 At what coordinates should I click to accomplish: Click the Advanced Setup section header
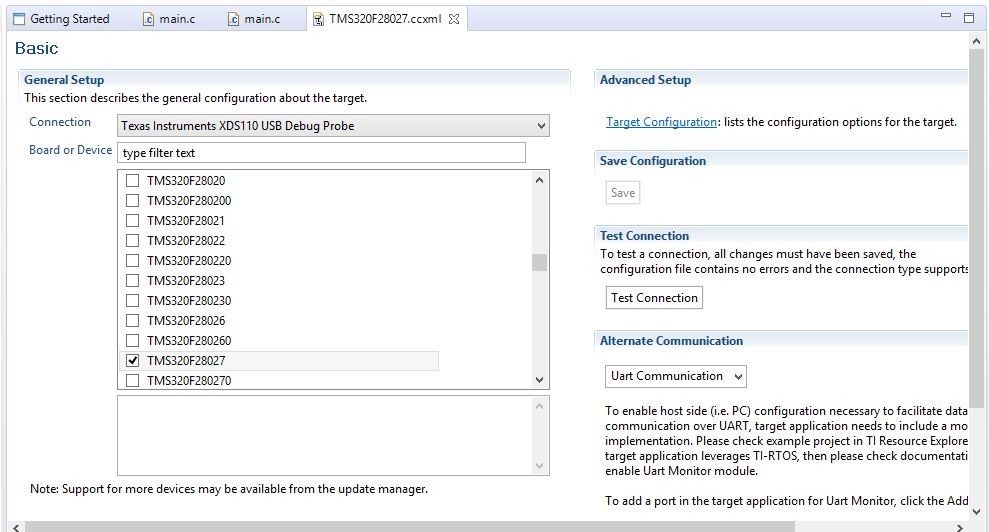click(x=645, y=80)
